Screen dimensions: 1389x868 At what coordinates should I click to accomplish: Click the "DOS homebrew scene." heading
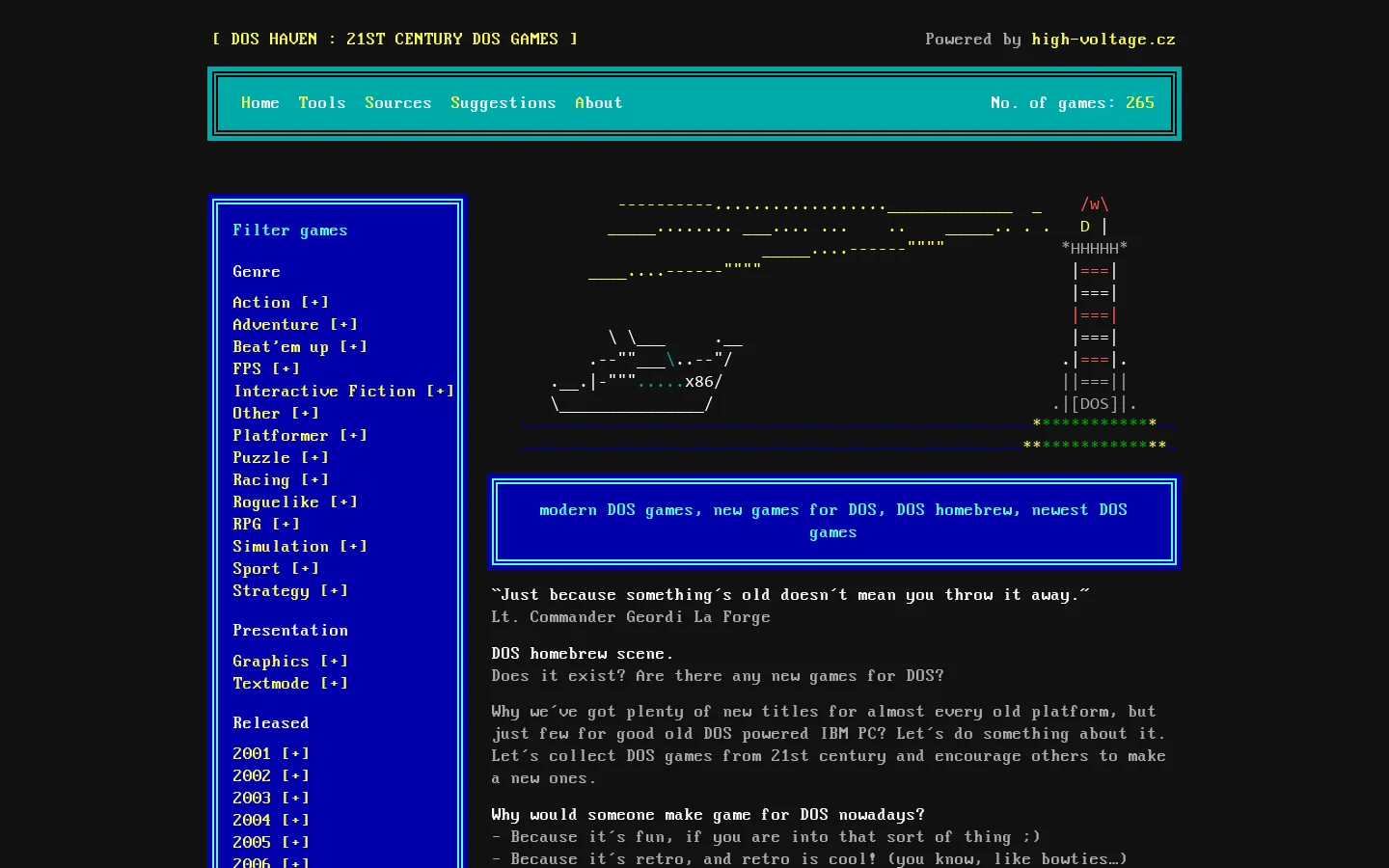coord(582,654)
